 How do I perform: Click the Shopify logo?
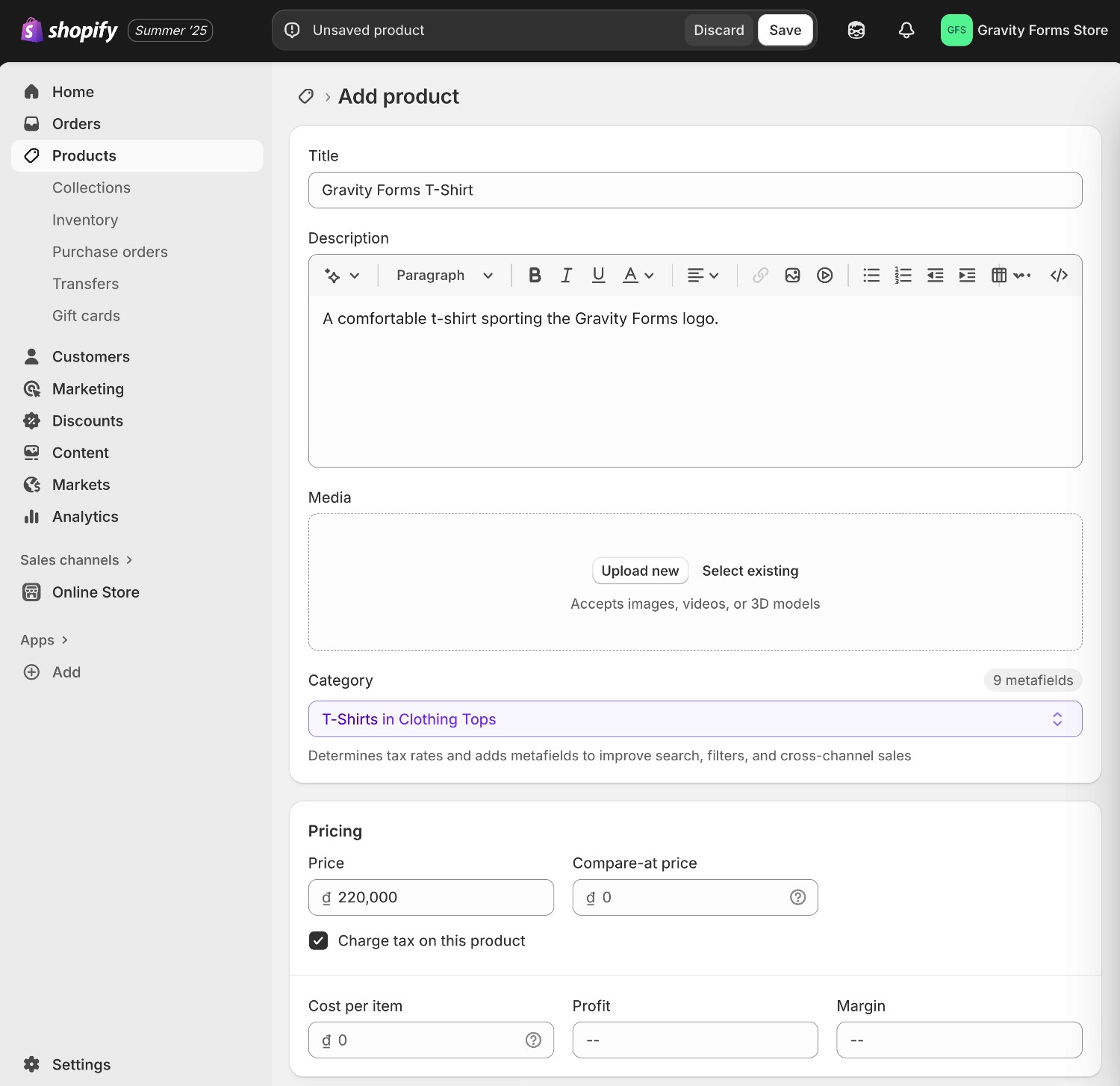[x=69, y=30]
